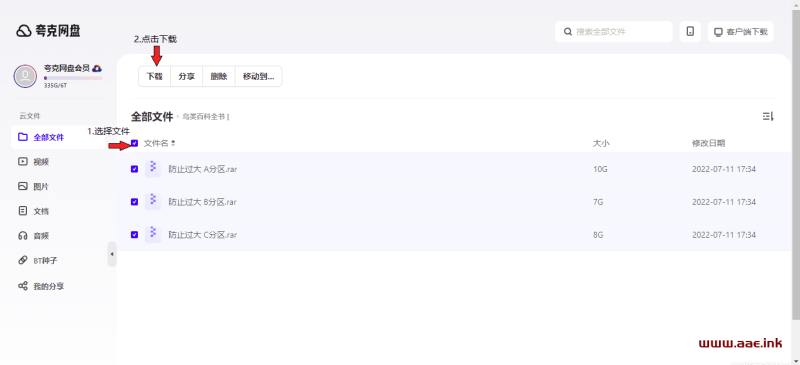
Task: Open the 移动到... option
Action: point(259,77)
